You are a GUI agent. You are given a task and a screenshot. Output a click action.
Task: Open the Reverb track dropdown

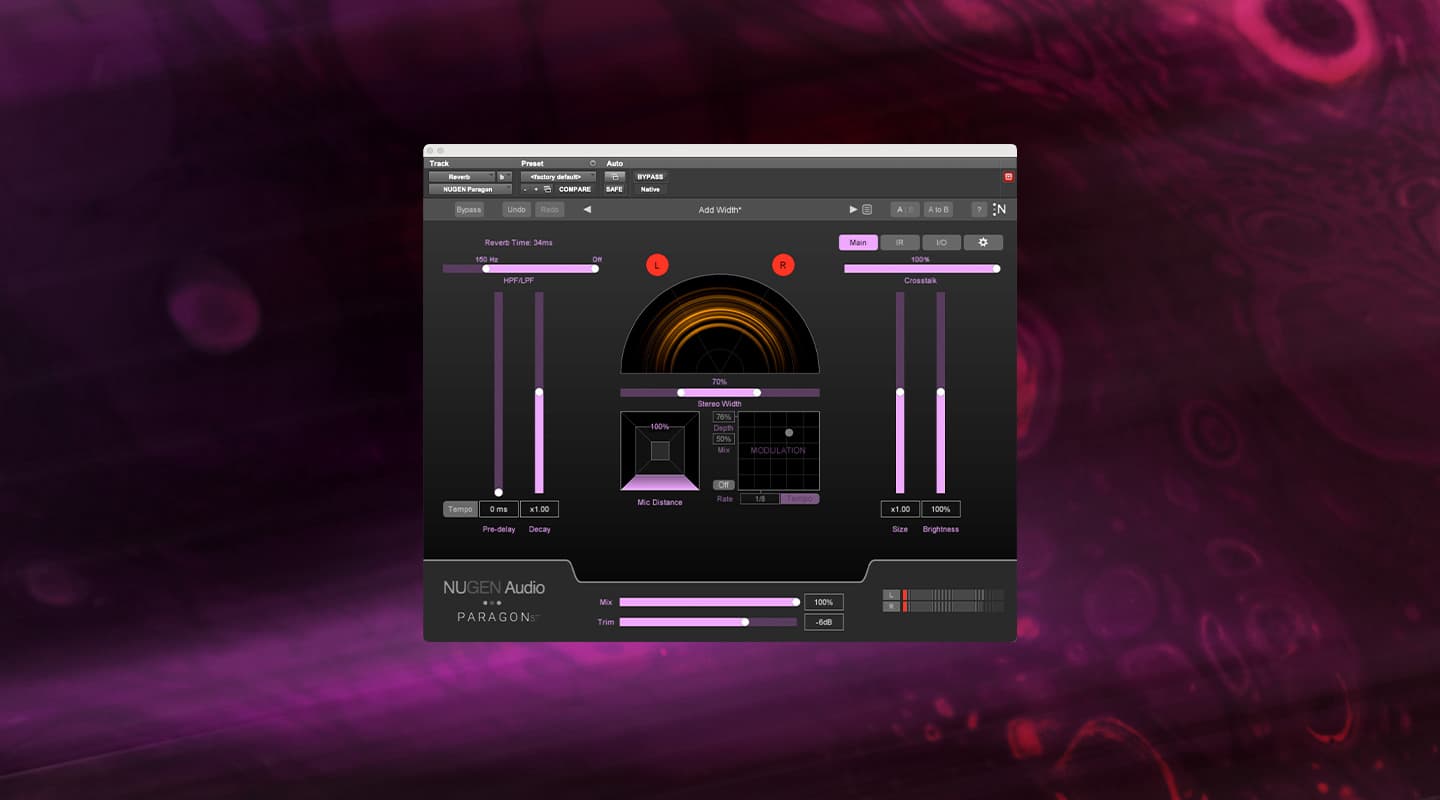(x=462, y=177)
